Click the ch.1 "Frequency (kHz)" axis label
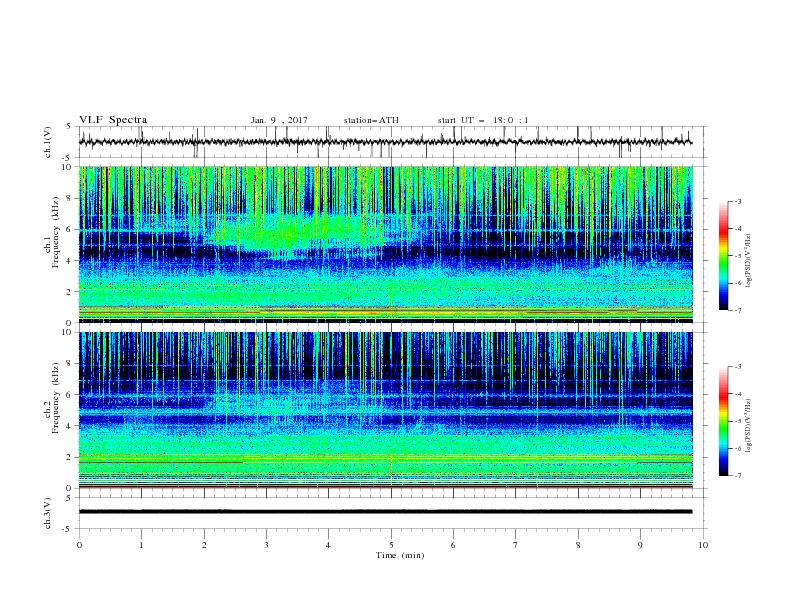Viewport: 792px width, 612px height. tap(56, 233)
